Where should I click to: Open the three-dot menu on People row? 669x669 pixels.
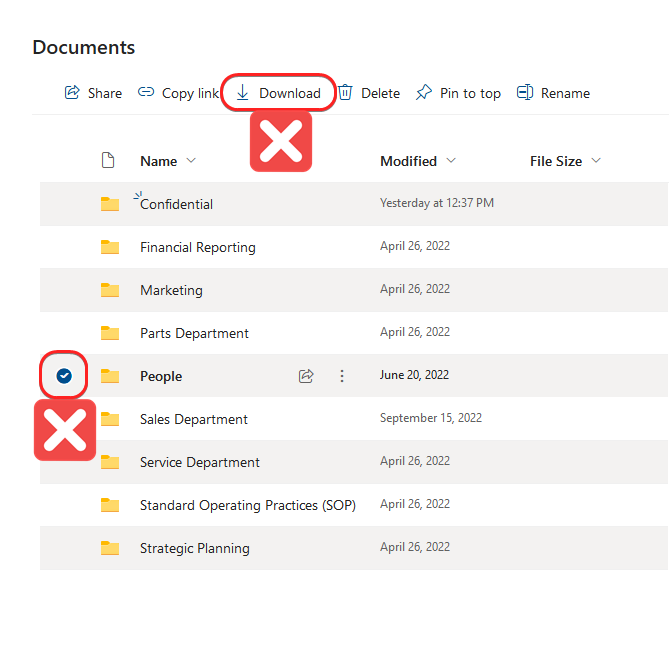click(x=342, y=376)
